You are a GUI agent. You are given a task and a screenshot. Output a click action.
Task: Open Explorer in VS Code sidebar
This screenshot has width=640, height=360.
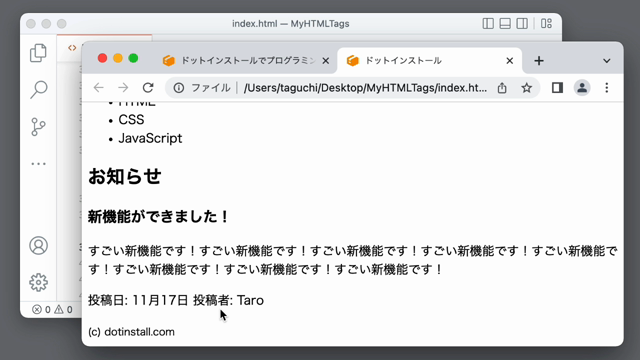click(38, 53)
